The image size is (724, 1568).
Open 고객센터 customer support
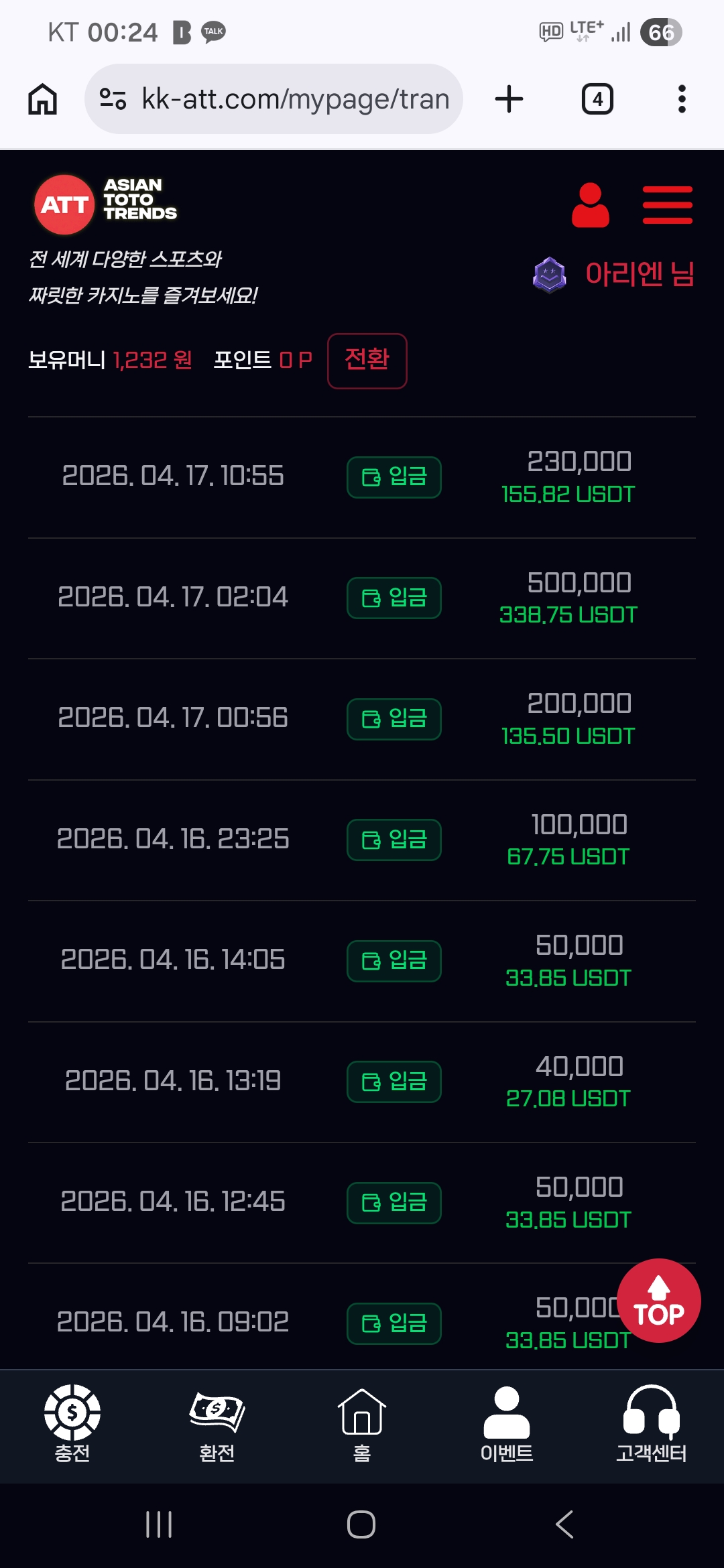coord(651,1423)
